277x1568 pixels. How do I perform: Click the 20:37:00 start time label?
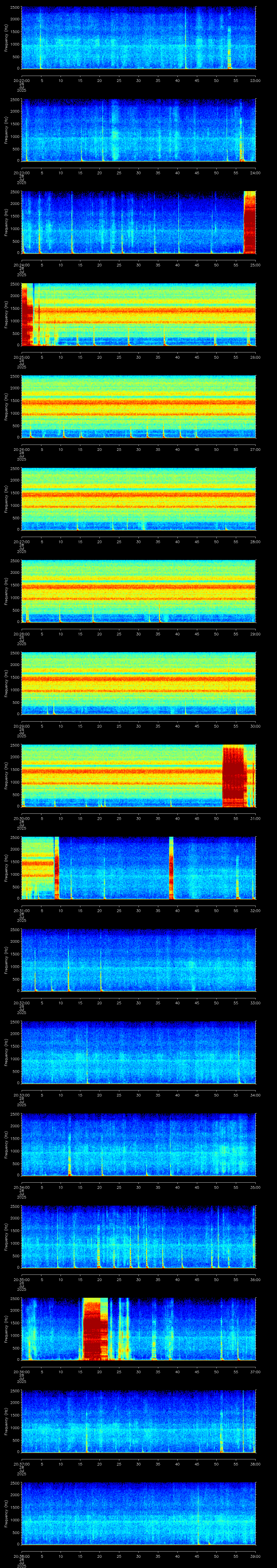point(21,1464)
